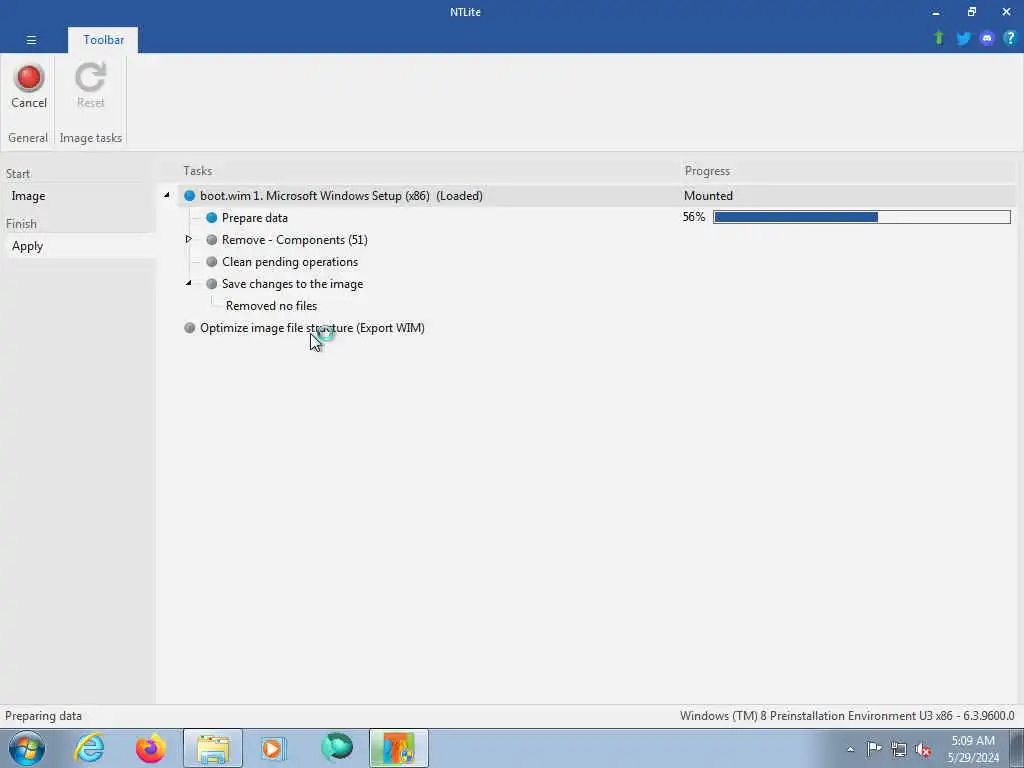1024x768 pixels.
Task: Select Save changes to the image text
Action: (x=293, y=284)
